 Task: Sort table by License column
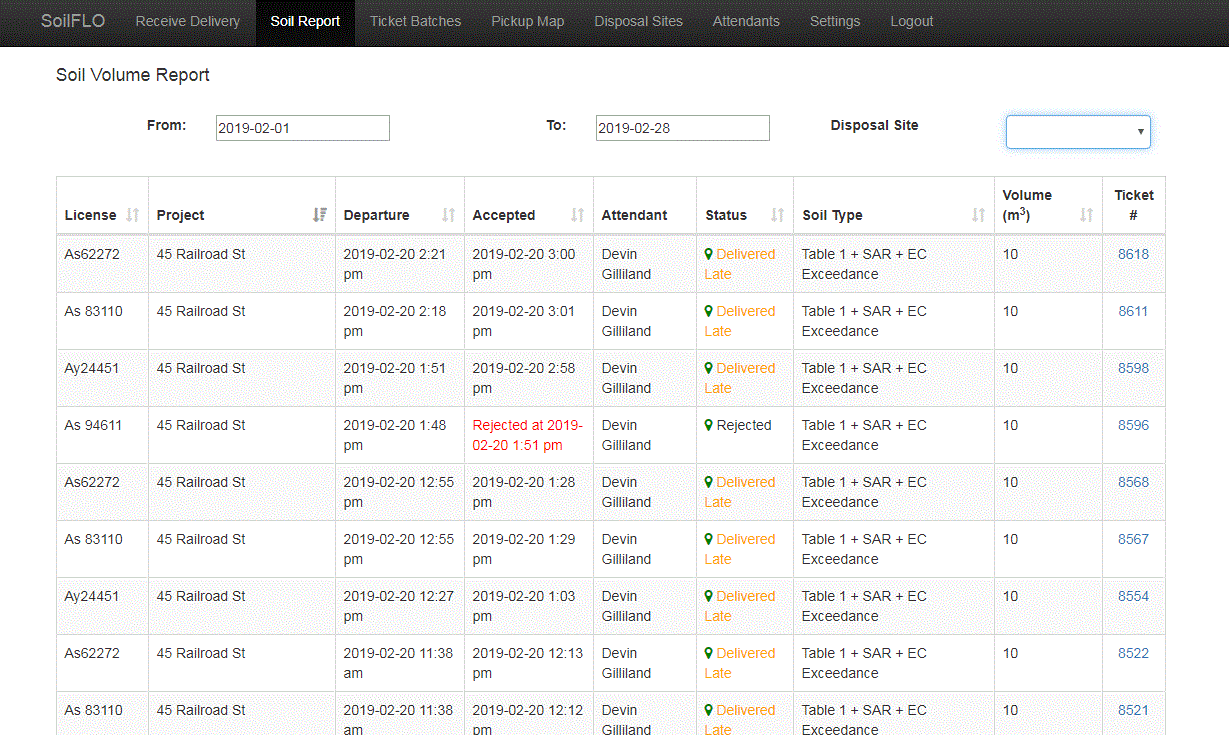[102, 205]
